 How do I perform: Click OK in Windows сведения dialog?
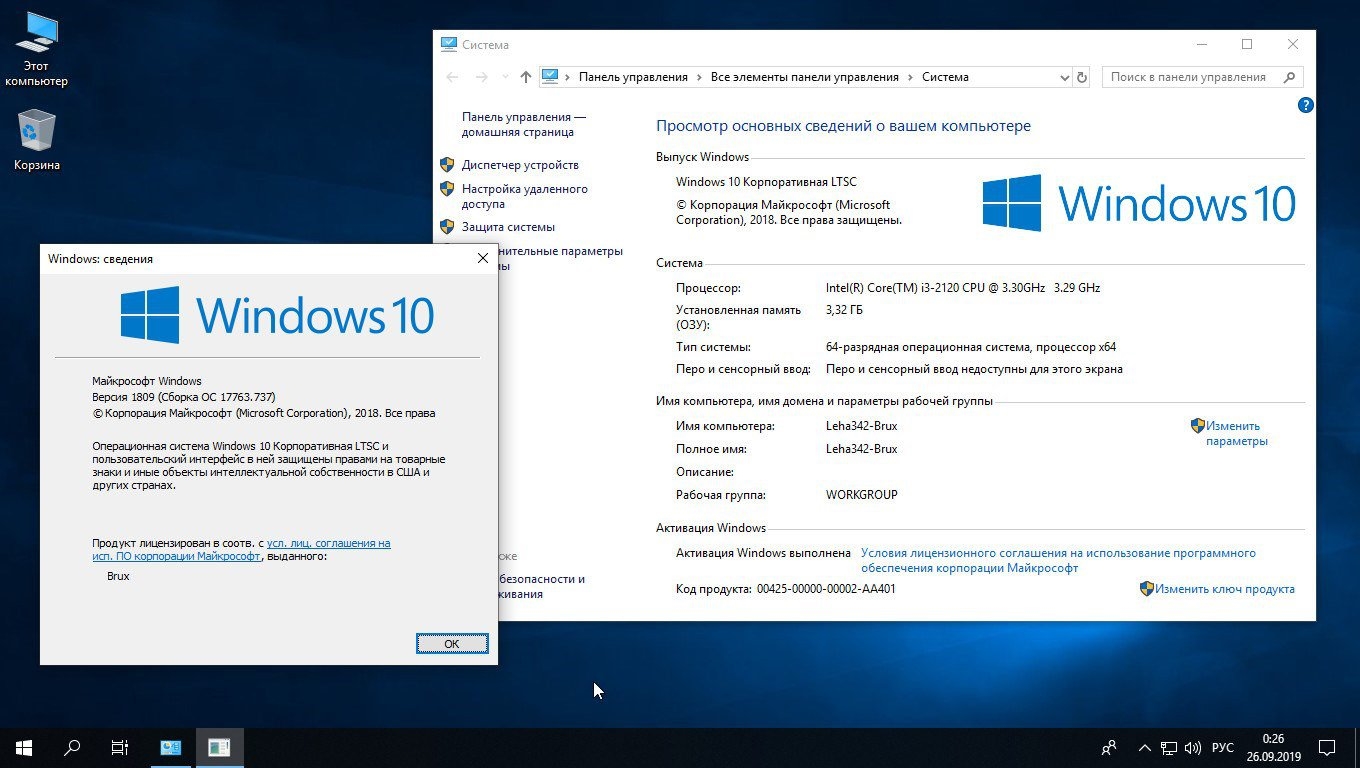[452, 643]
